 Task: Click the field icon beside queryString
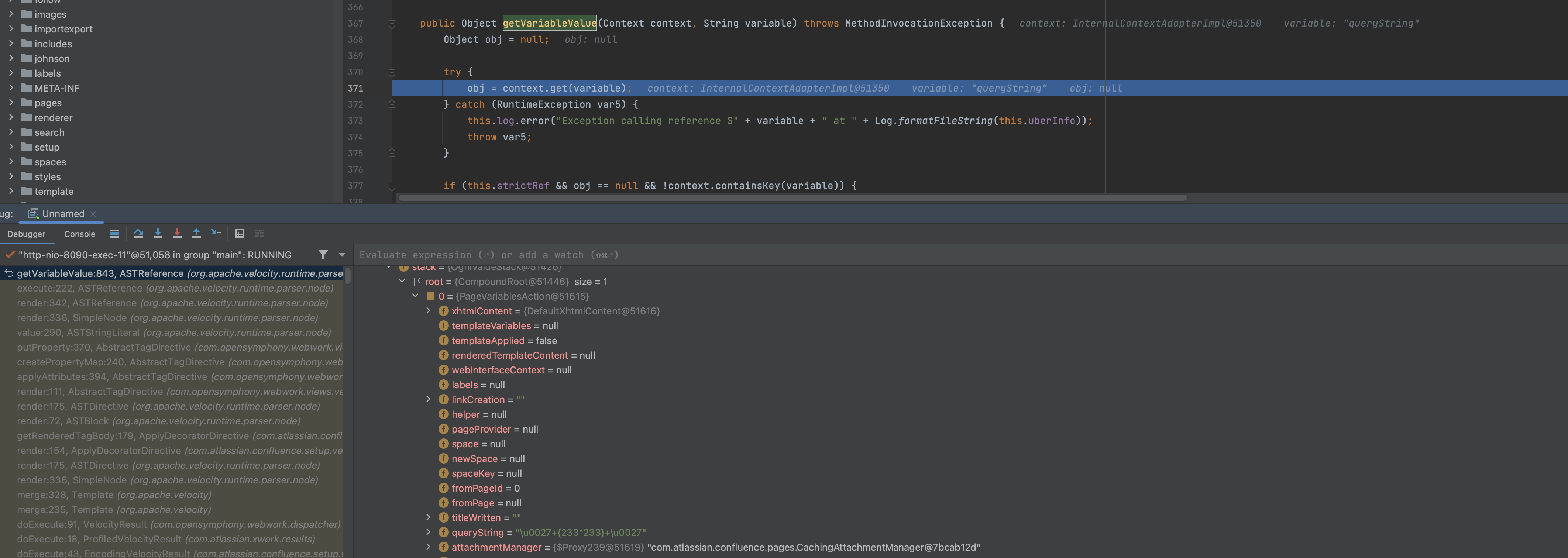click(x=443, y=533)
